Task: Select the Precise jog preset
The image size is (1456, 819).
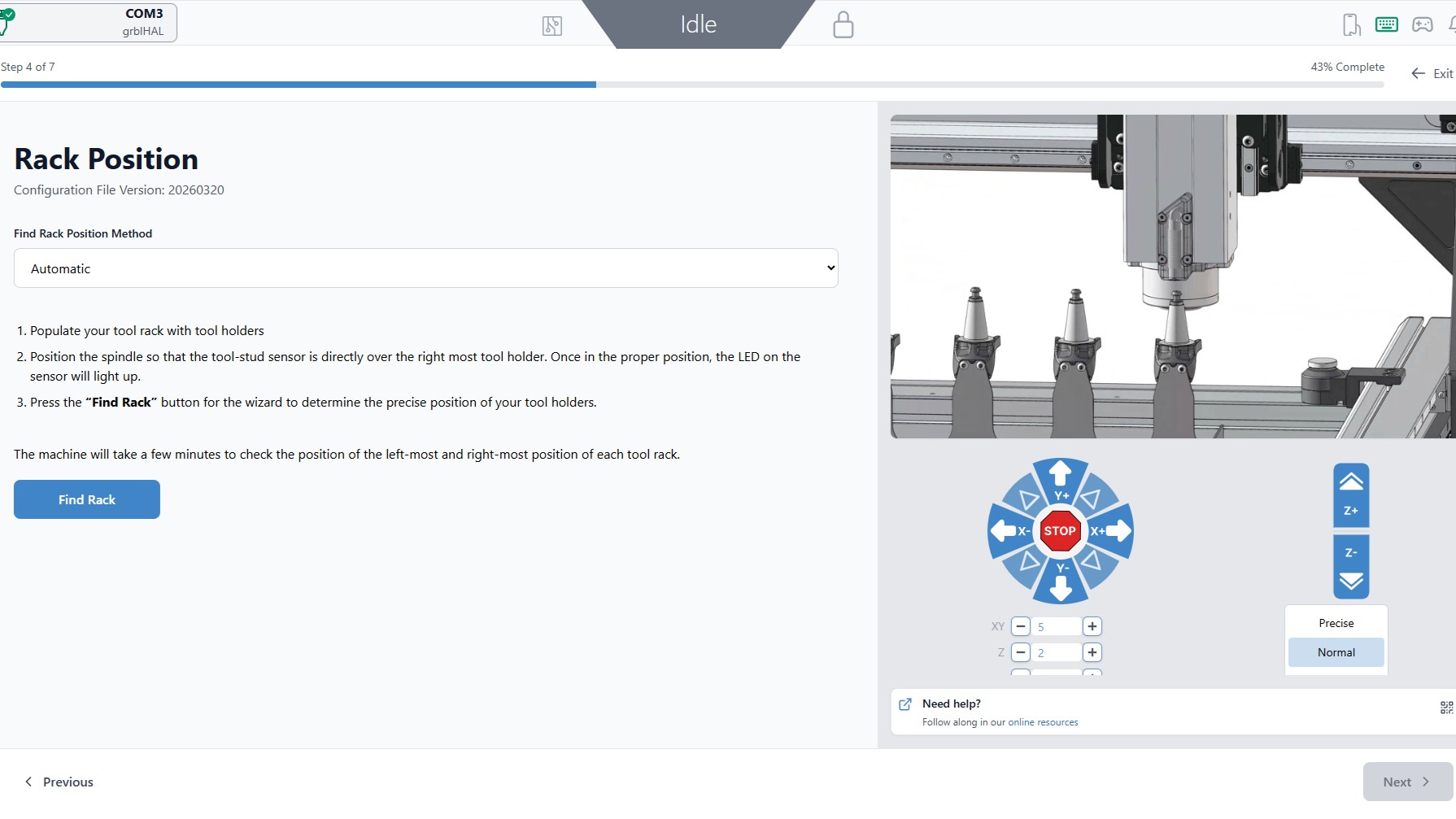Action: [1336, 623]
